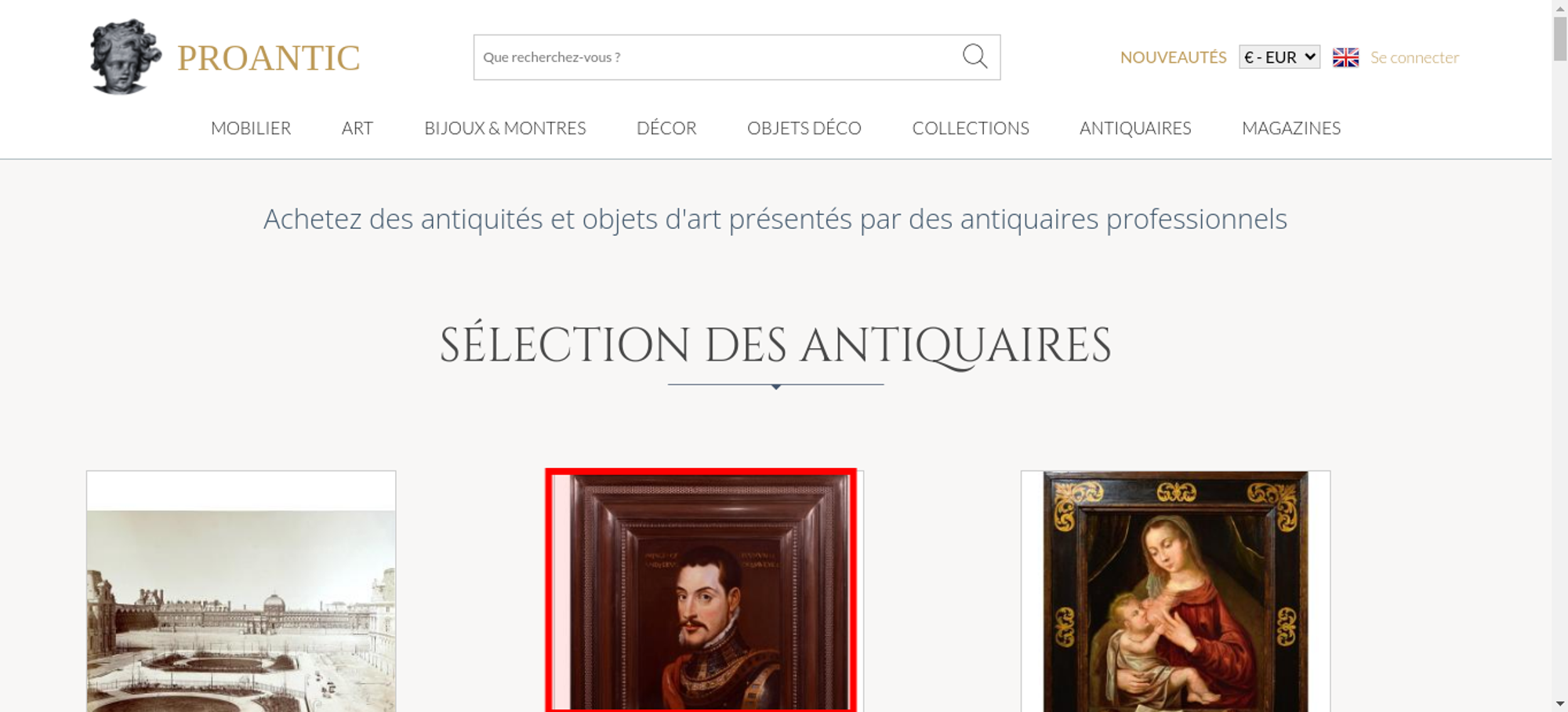The image size is (1568, 712).
Task: Click the cherub head logo icon
Action: pos(125,57)
